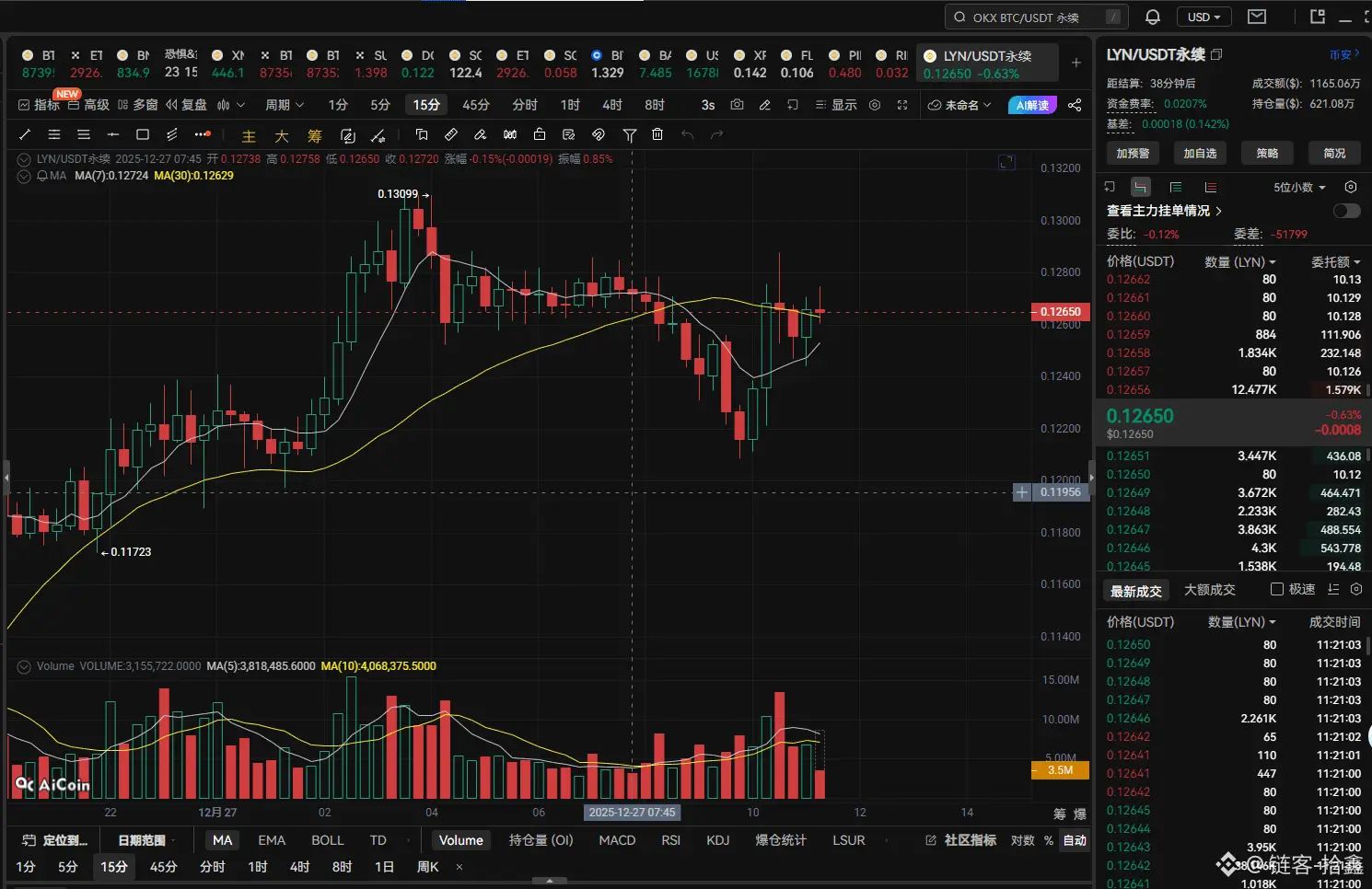Click the 策略 strategy button

1267,154
